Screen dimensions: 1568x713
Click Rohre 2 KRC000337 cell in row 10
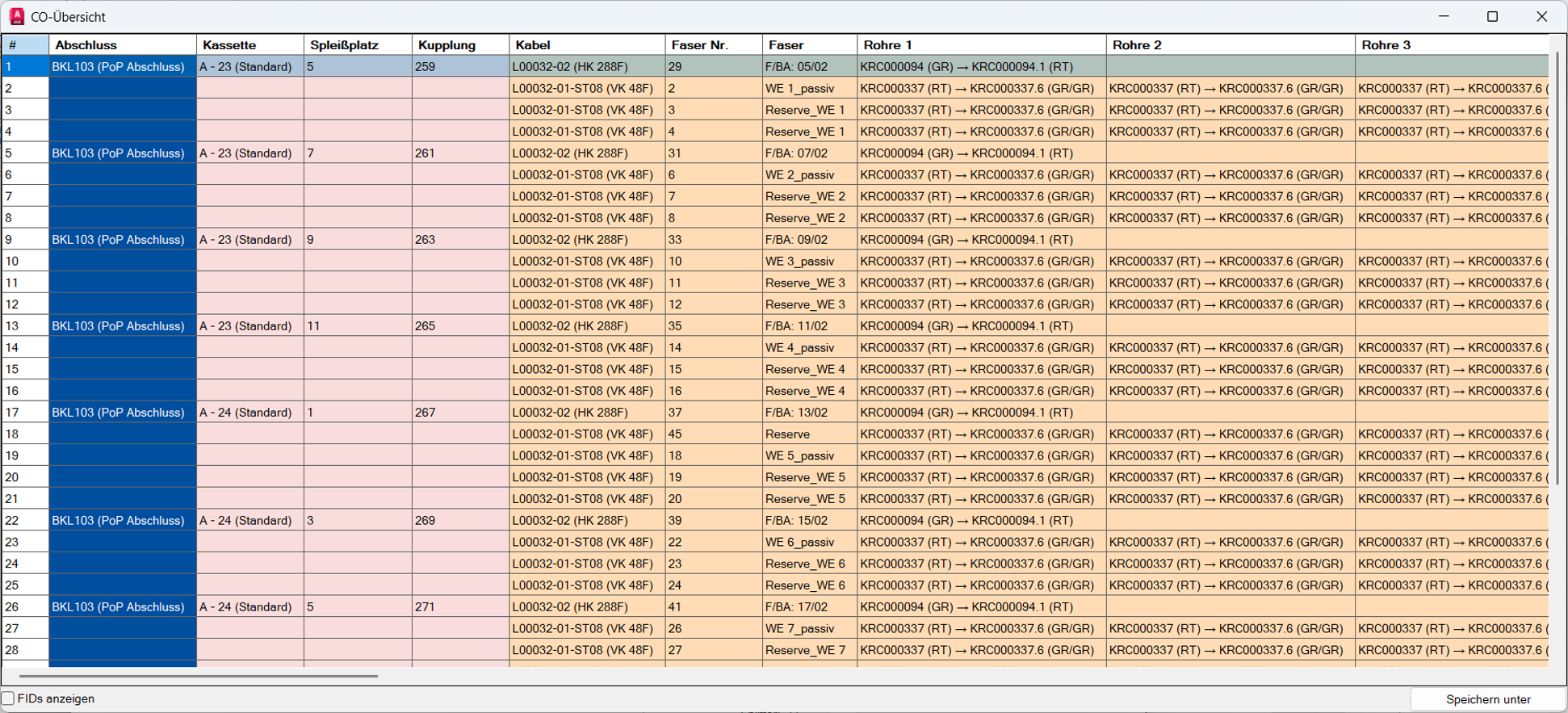tap(1231, 262)
